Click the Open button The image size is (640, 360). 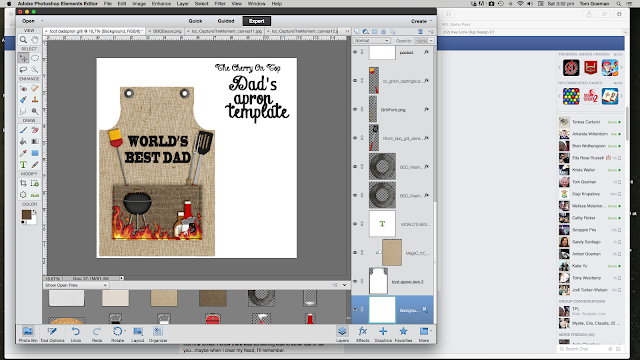(28, 21)
